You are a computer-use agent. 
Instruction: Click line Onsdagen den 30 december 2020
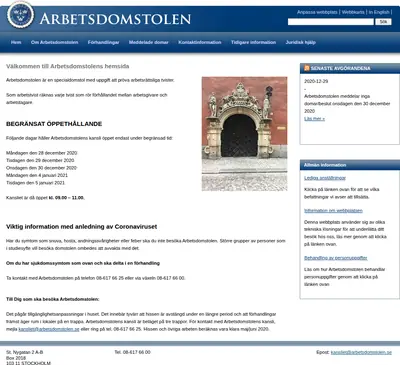[41, 168]
